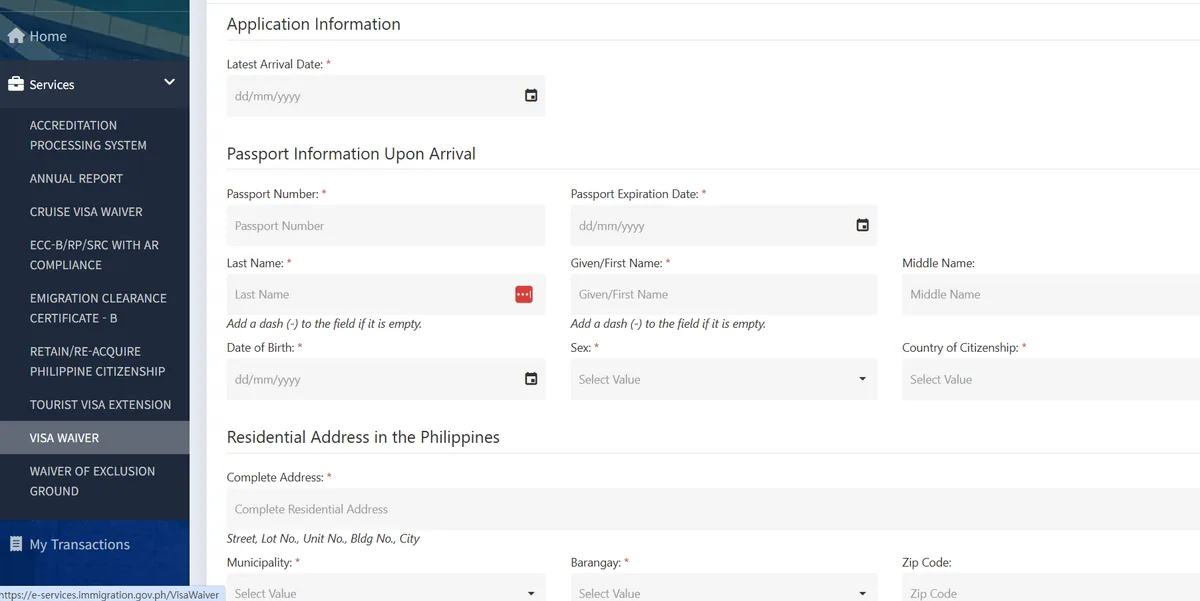Image resolution: width=1200 pixels, height=601 pixels.
Task: Open the Passport Expiration Date calendar icon
Action: [x=863, y=225]
